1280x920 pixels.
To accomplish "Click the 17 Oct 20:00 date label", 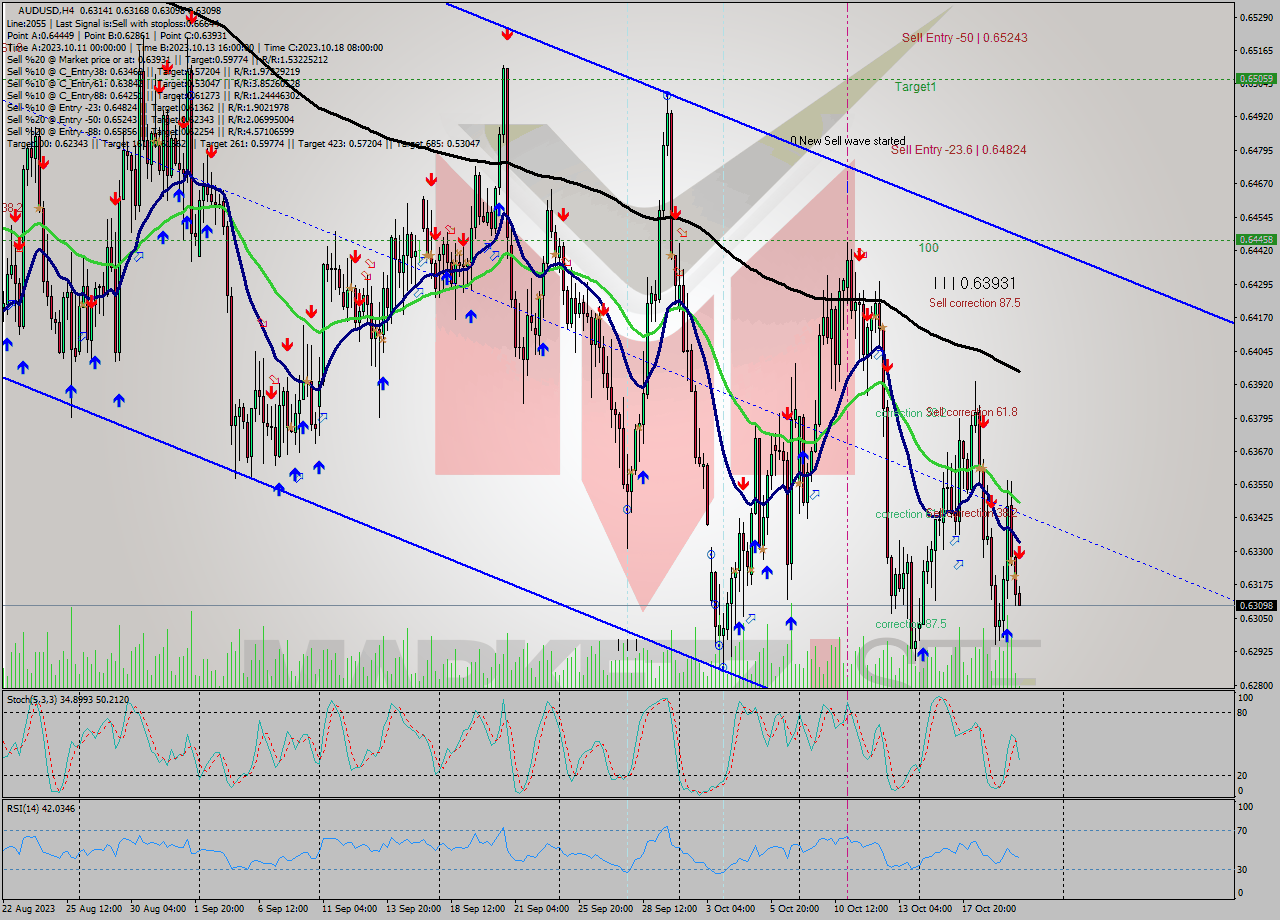I will coord(988,909).
